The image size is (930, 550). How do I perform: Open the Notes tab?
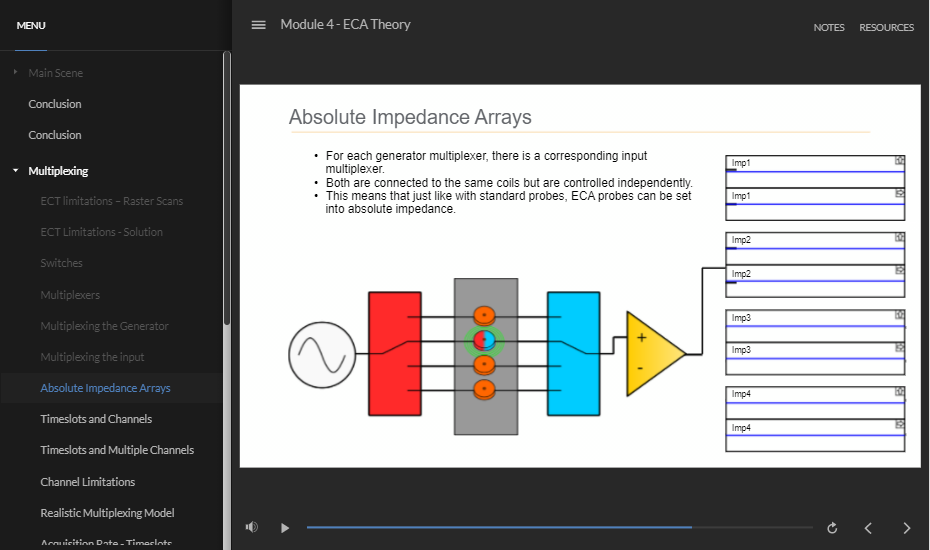point(828,28)
